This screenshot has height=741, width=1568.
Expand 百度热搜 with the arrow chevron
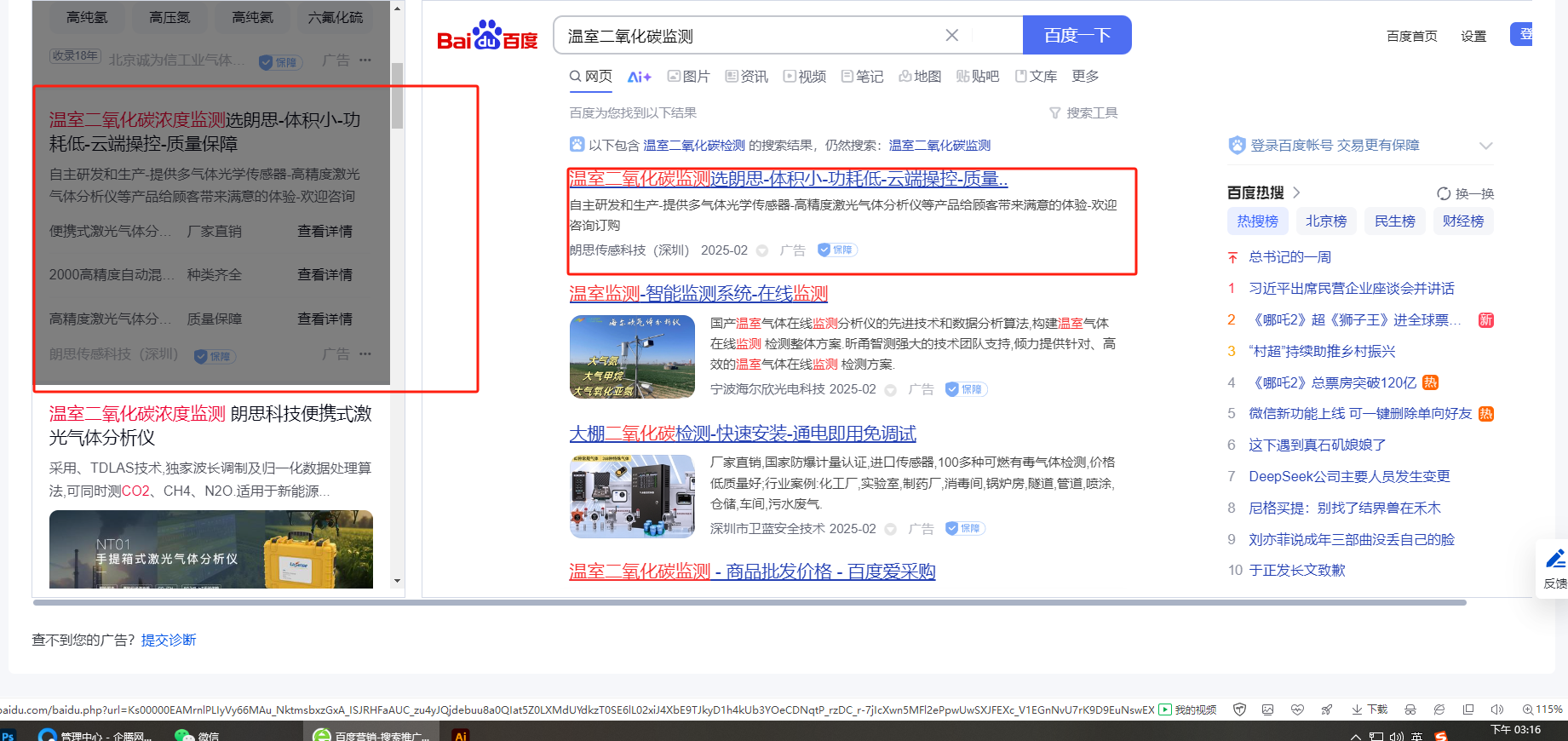click(1296, 192)
